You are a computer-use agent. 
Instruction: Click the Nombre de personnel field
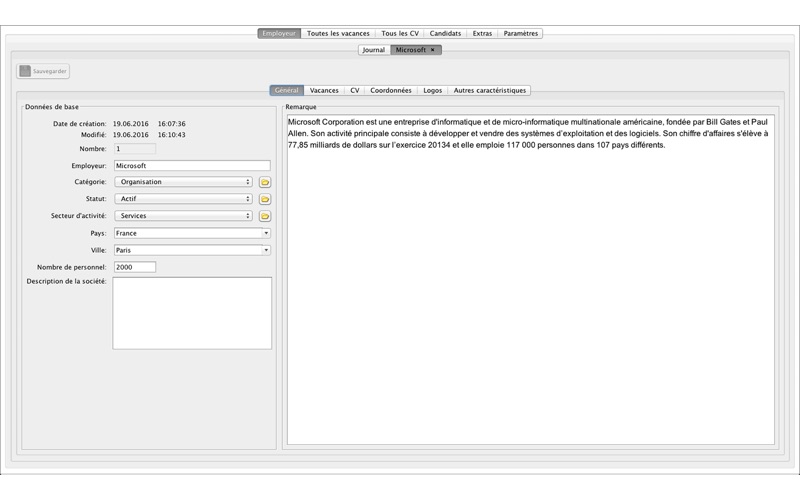coord(135,267)
